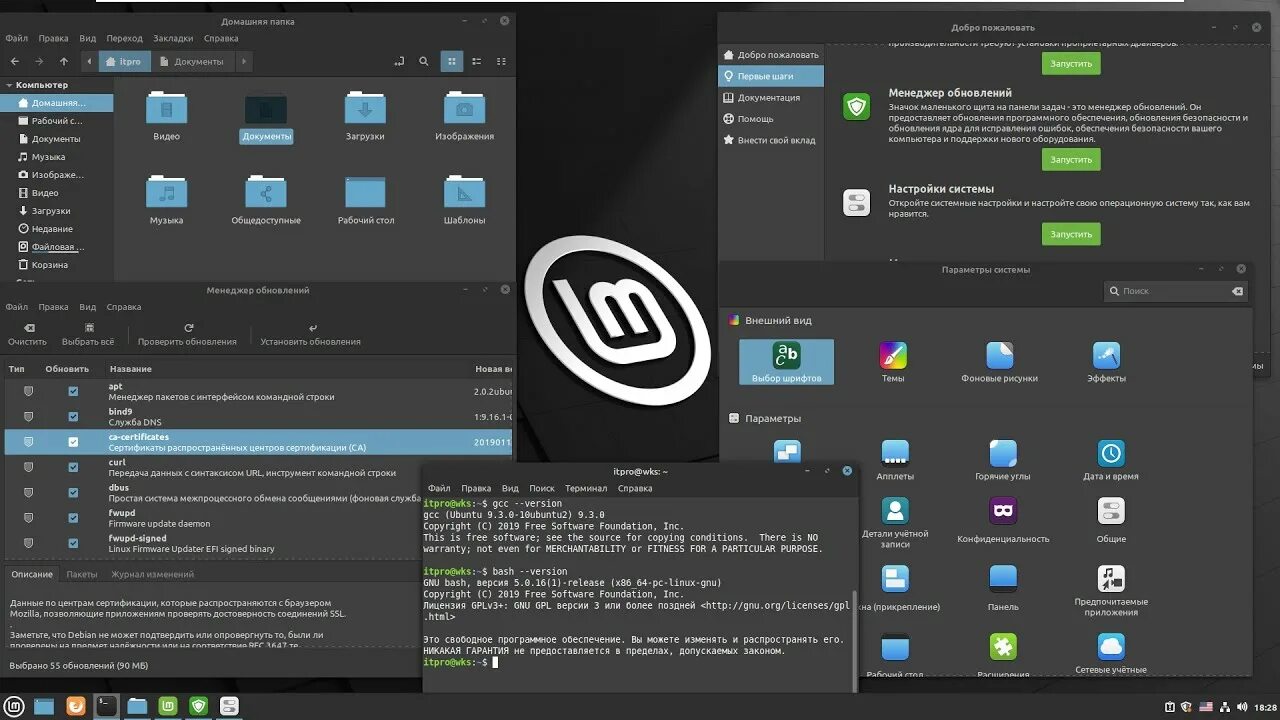Uncheck the fwupd-signed update checkbox
The image size is (1280, 720).
click(73, 544)
